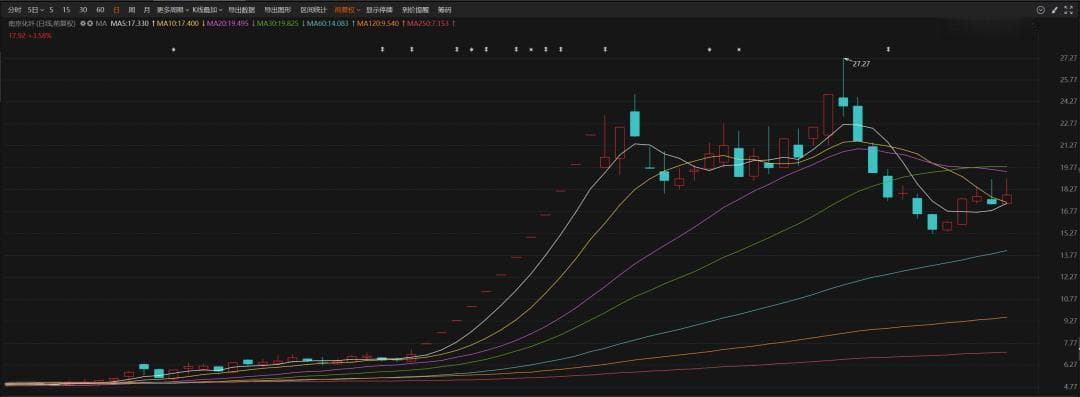The height and width of the screenshot is (397, 1080).
Task: Open MA indicator settings gear icon
Action: pyautogui.click(x=83, y=23)
